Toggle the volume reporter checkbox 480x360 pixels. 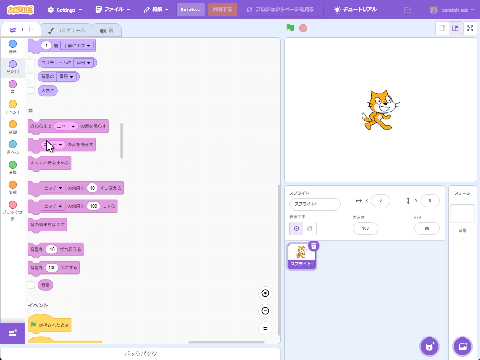tap(31, 285)
